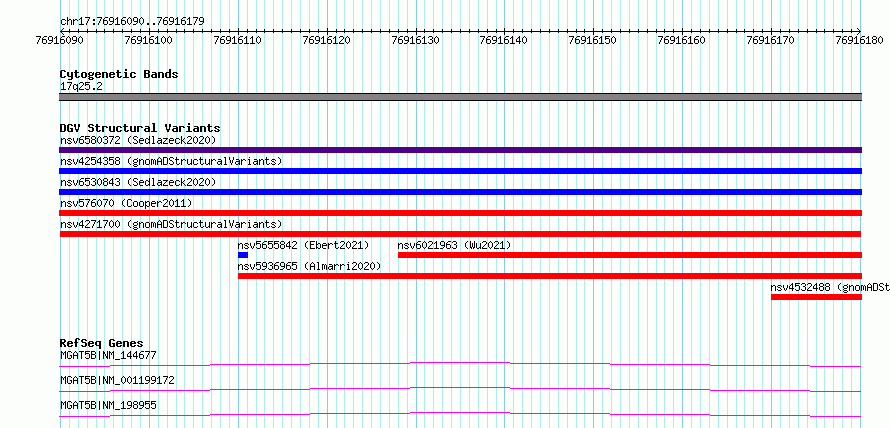890x428 pixels.
Task: Click ruler position 76916100
Action: [x=149, y=40]
